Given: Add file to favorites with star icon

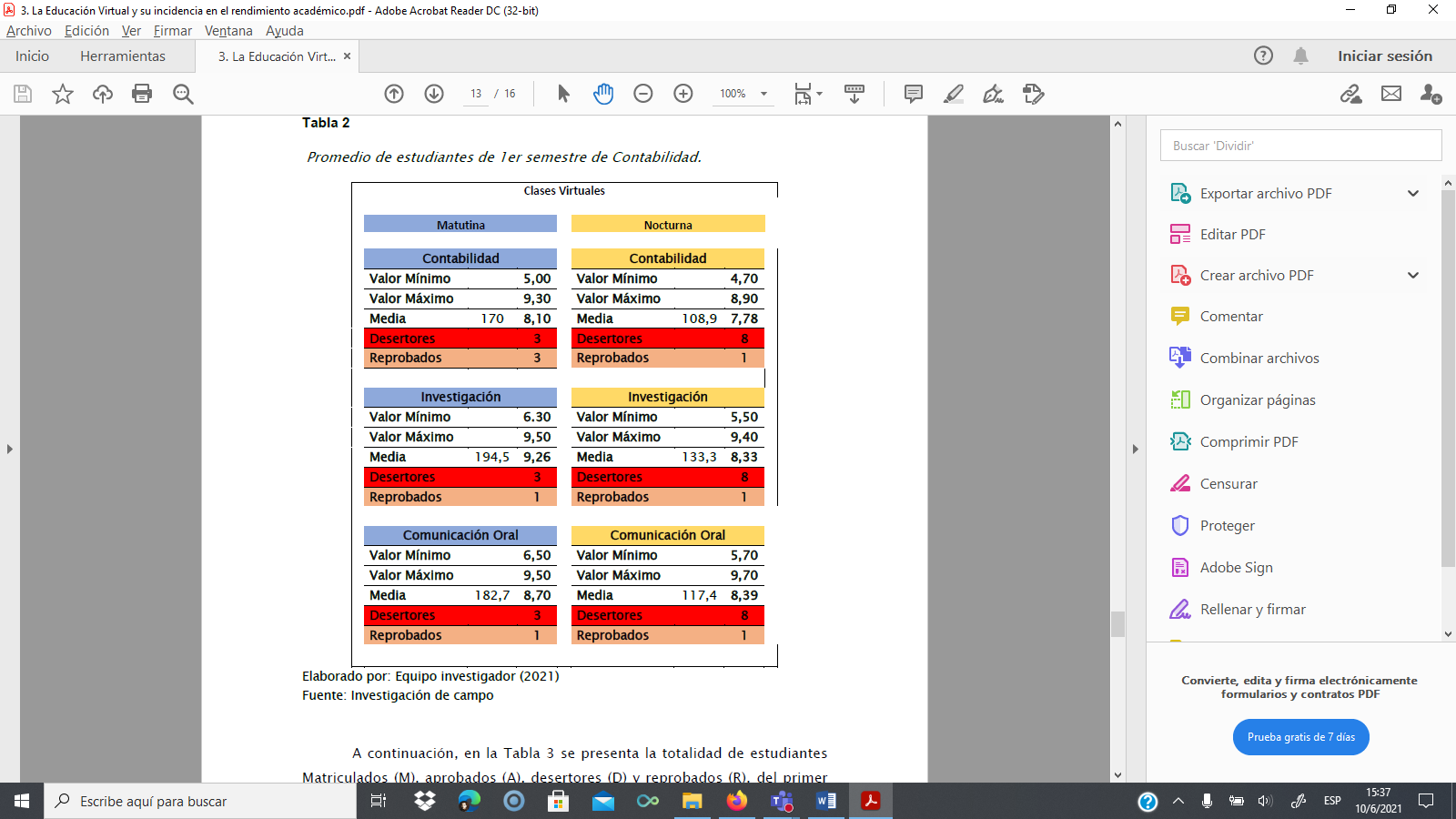Looking at the screenshot, I should tap(63, 94).
